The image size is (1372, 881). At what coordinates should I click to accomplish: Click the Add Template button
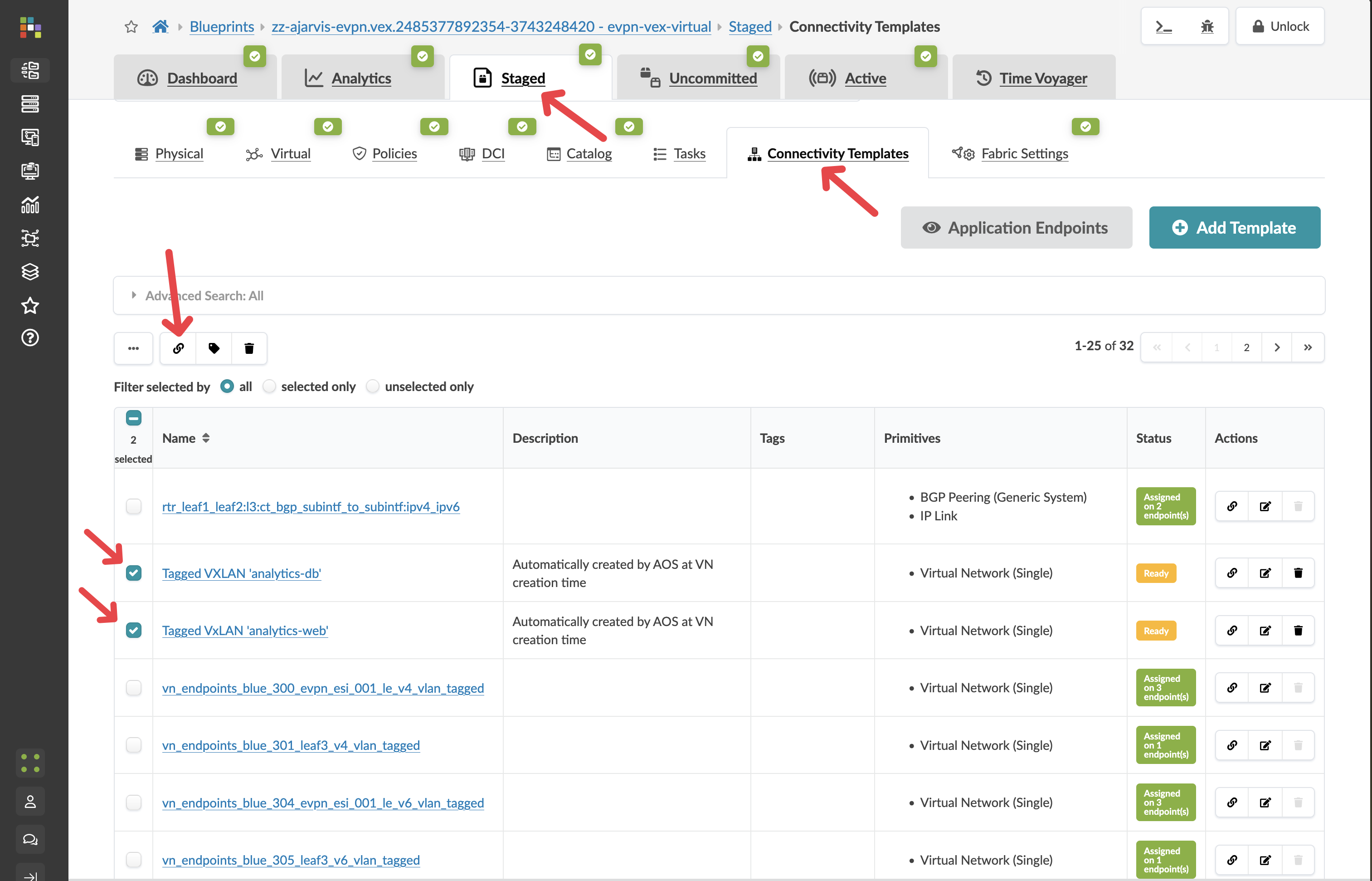(x=1234, y=228)
